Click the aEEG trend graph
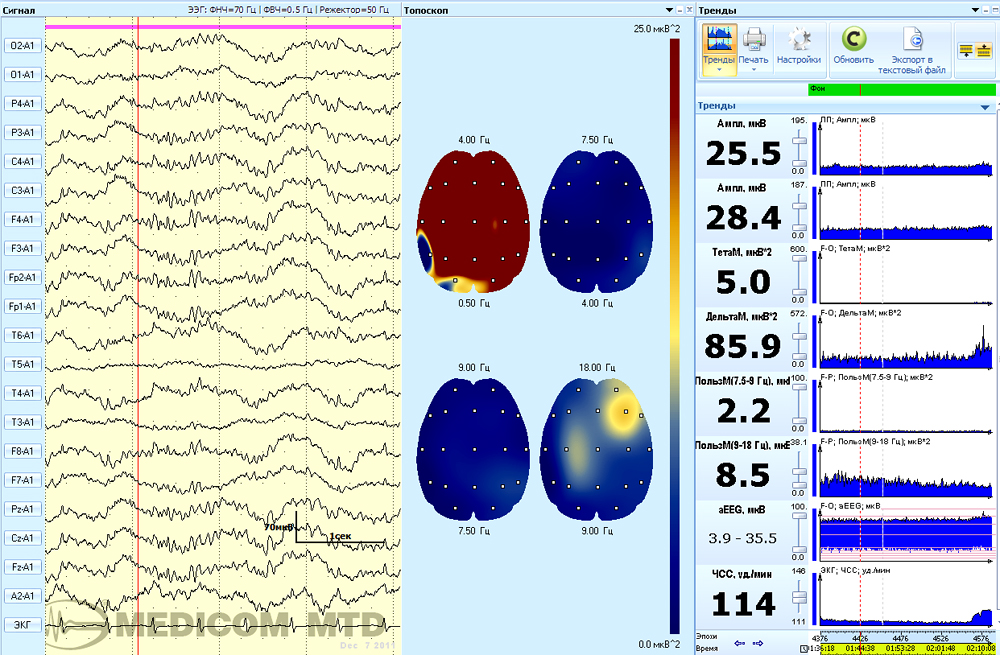This screenshot has width=1000, height=655. point(906,533)
